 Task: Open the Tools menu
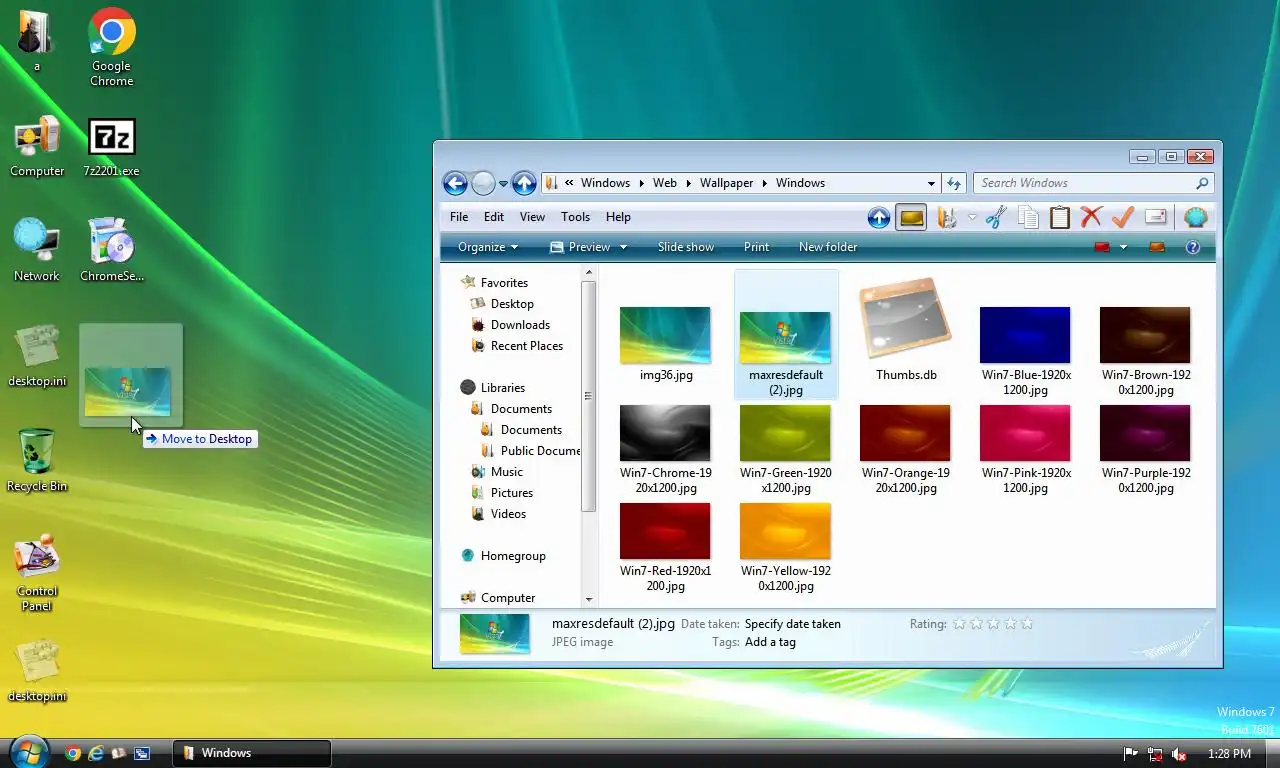click(x=575, y=217)
